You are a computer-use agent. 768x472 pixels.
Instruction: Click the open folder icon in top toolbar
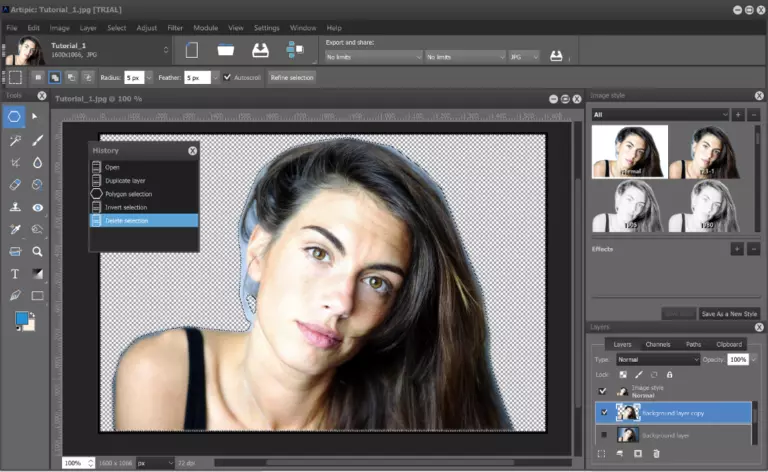tap(226, 50)
